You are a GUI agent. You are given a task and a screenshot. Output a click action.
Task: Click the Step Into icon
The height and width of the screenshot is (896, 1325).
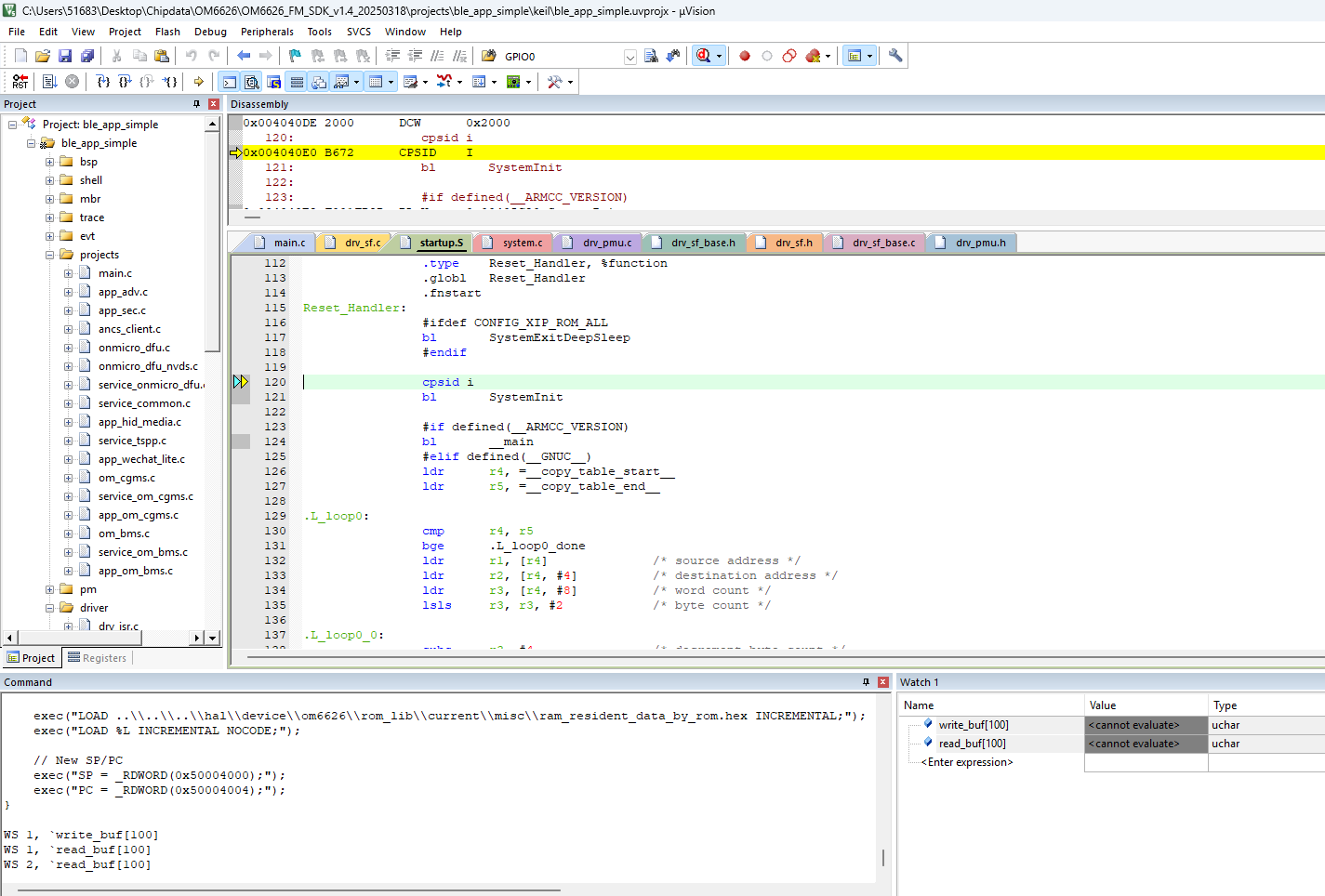pos(103,82)
